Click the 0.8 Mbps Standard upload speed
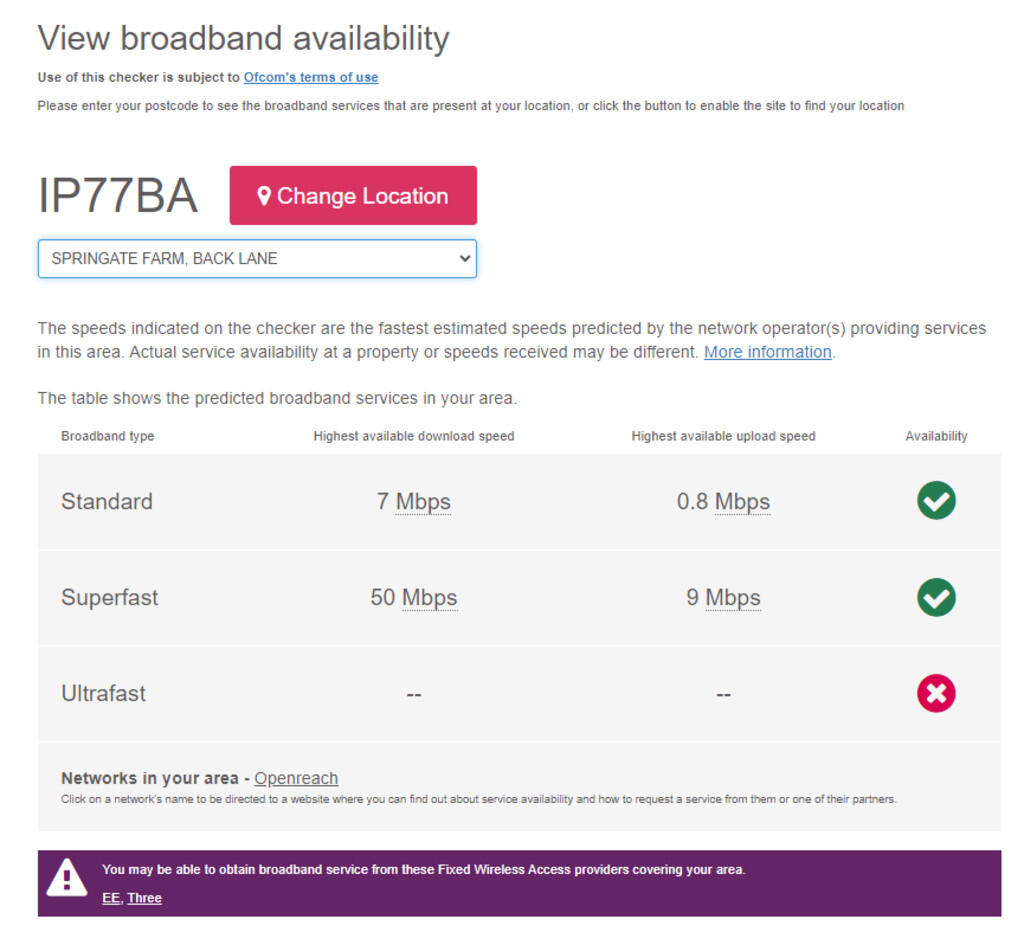This screenshot has height=932, width=1024. click(x=723, y=501)
